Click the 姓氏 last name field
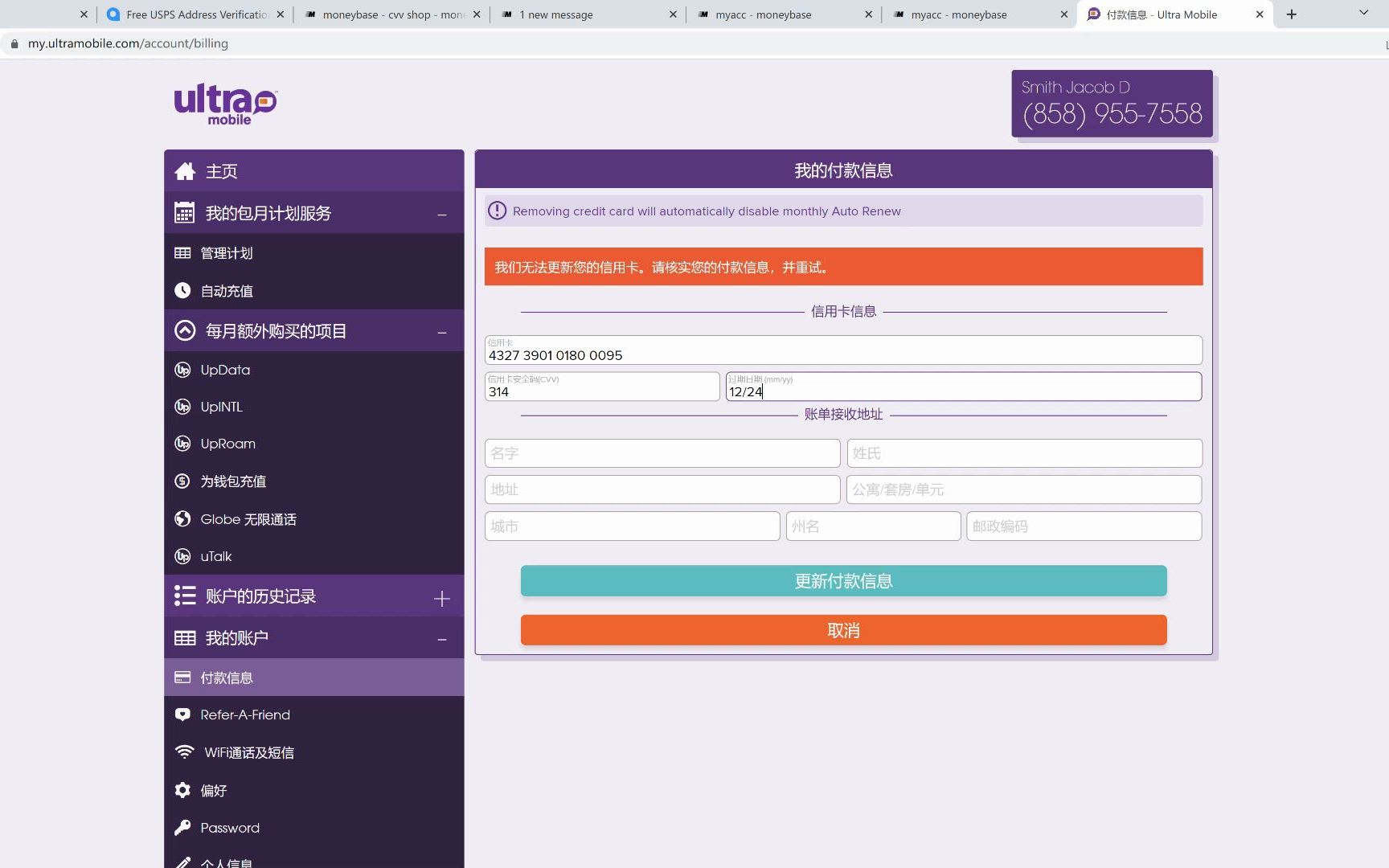 [x=1025, y=453]
